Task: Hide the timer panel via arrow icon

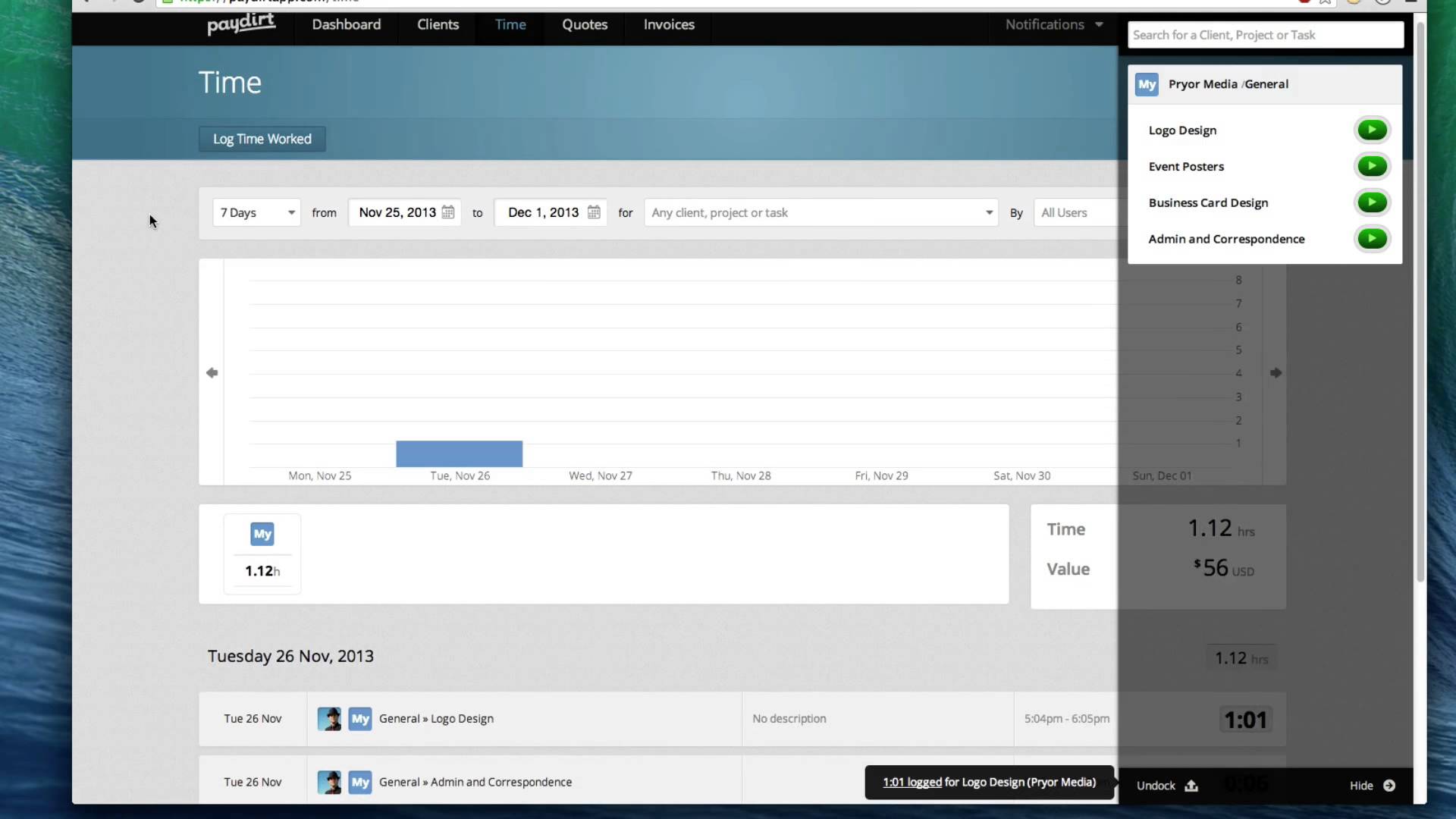Action: [x=1389, y=786]
